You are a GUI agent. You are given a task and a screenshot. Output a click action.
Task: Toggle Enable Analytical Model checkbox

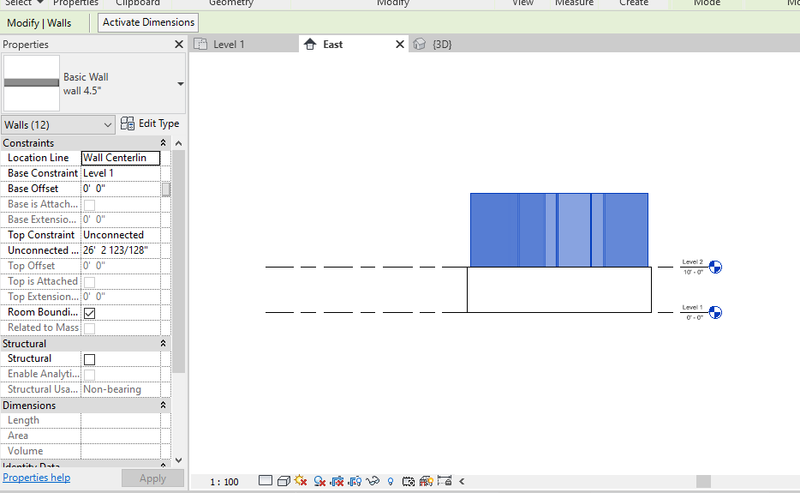click(x=89, y=375)
